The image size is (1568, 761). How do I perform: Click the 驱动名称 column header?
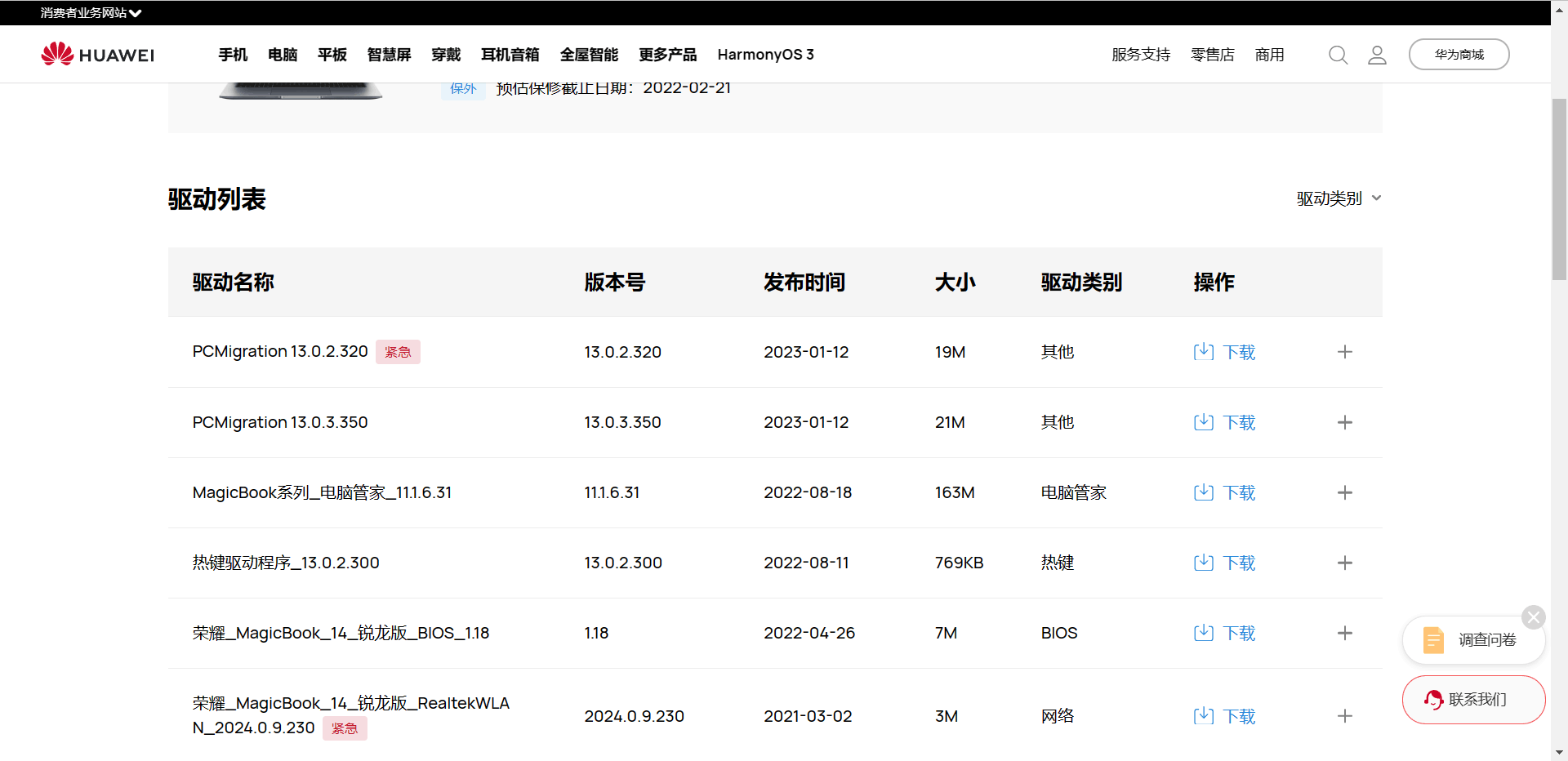(234, 283)
